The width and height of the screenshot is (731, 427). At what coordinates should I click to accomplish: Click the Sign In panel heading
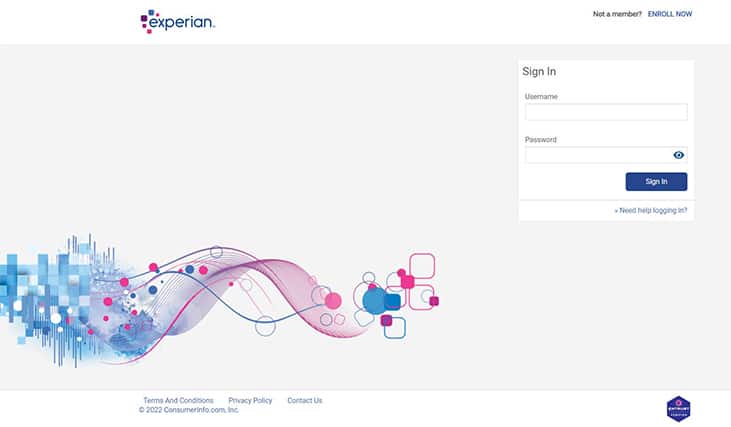[539, 71]
